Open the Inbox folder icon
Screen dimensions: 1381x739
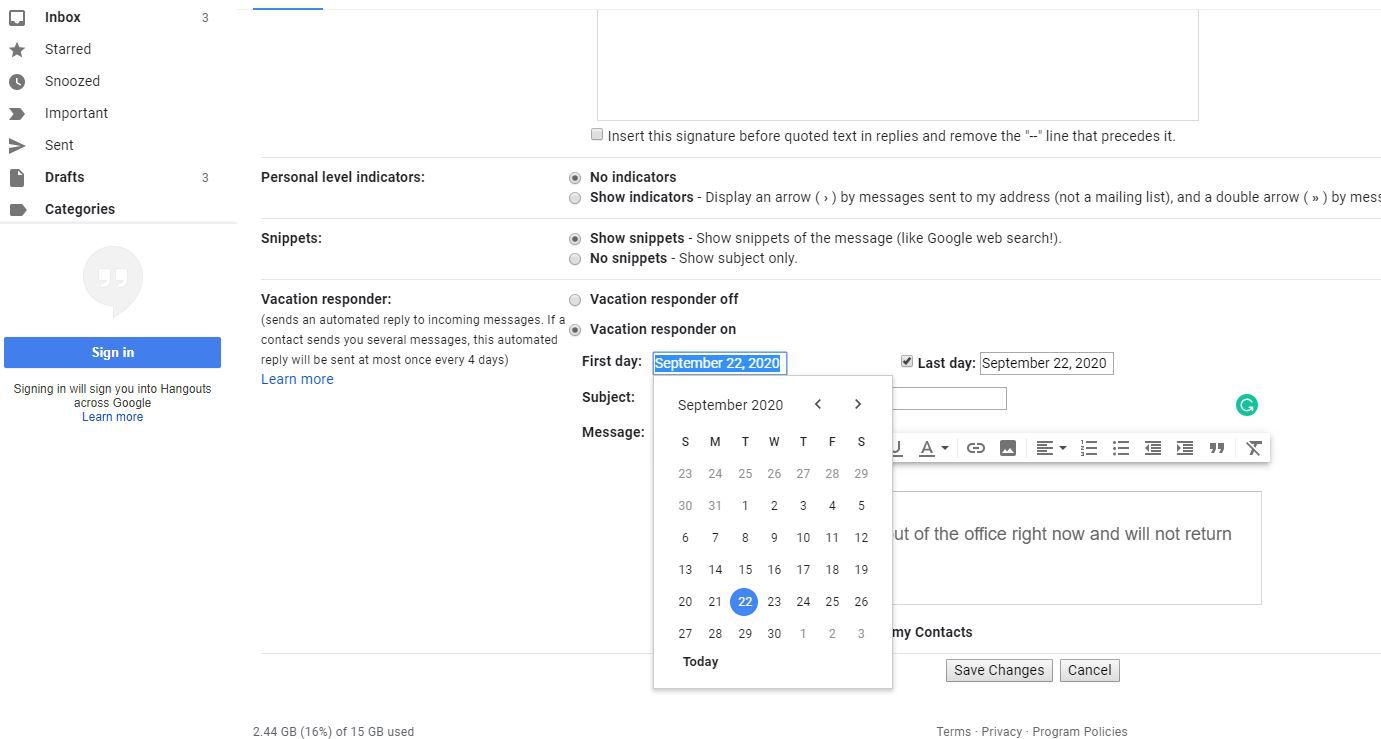pyautogui.click(x=17, y=17)
